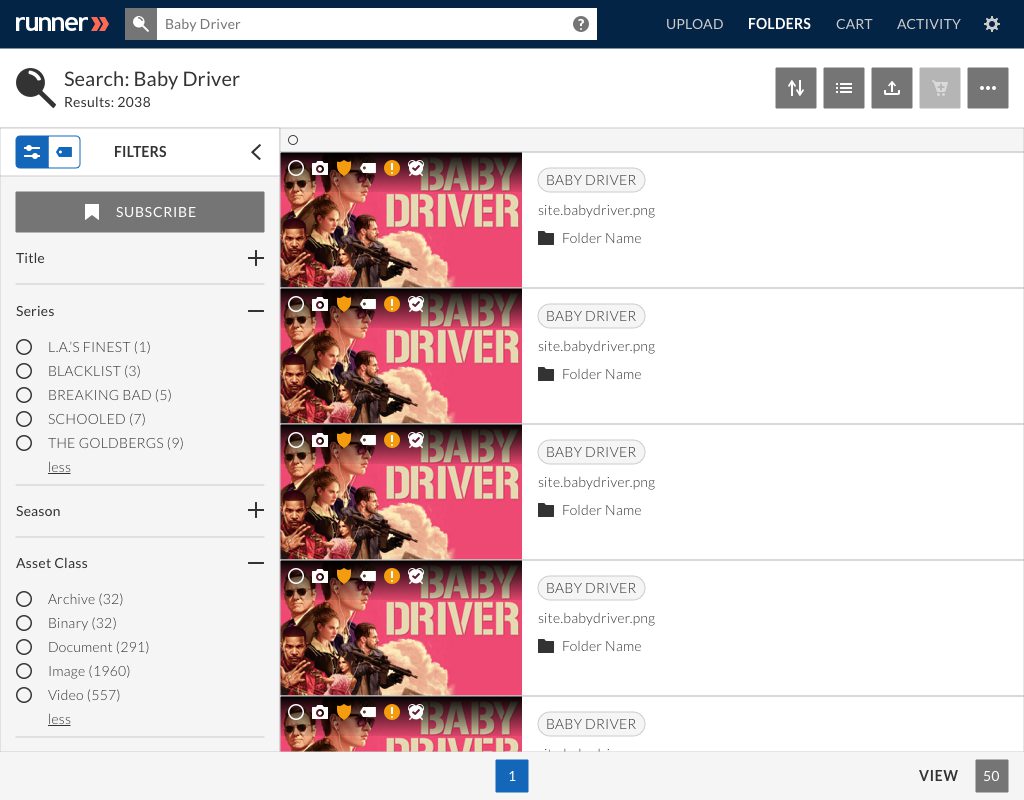Click the upload/export icon button

[892, 88]
